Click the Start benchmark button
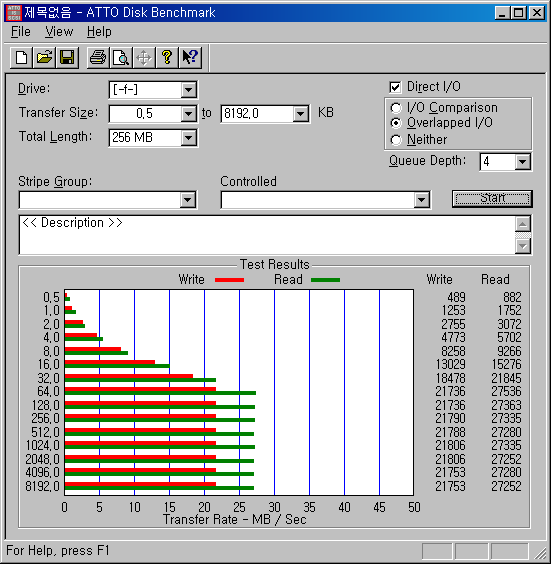 [492, 199]
